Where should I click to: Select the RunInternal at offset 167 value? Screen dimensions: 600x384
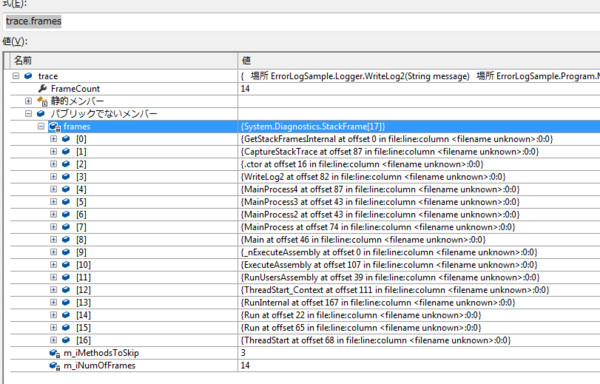point(378,302)
